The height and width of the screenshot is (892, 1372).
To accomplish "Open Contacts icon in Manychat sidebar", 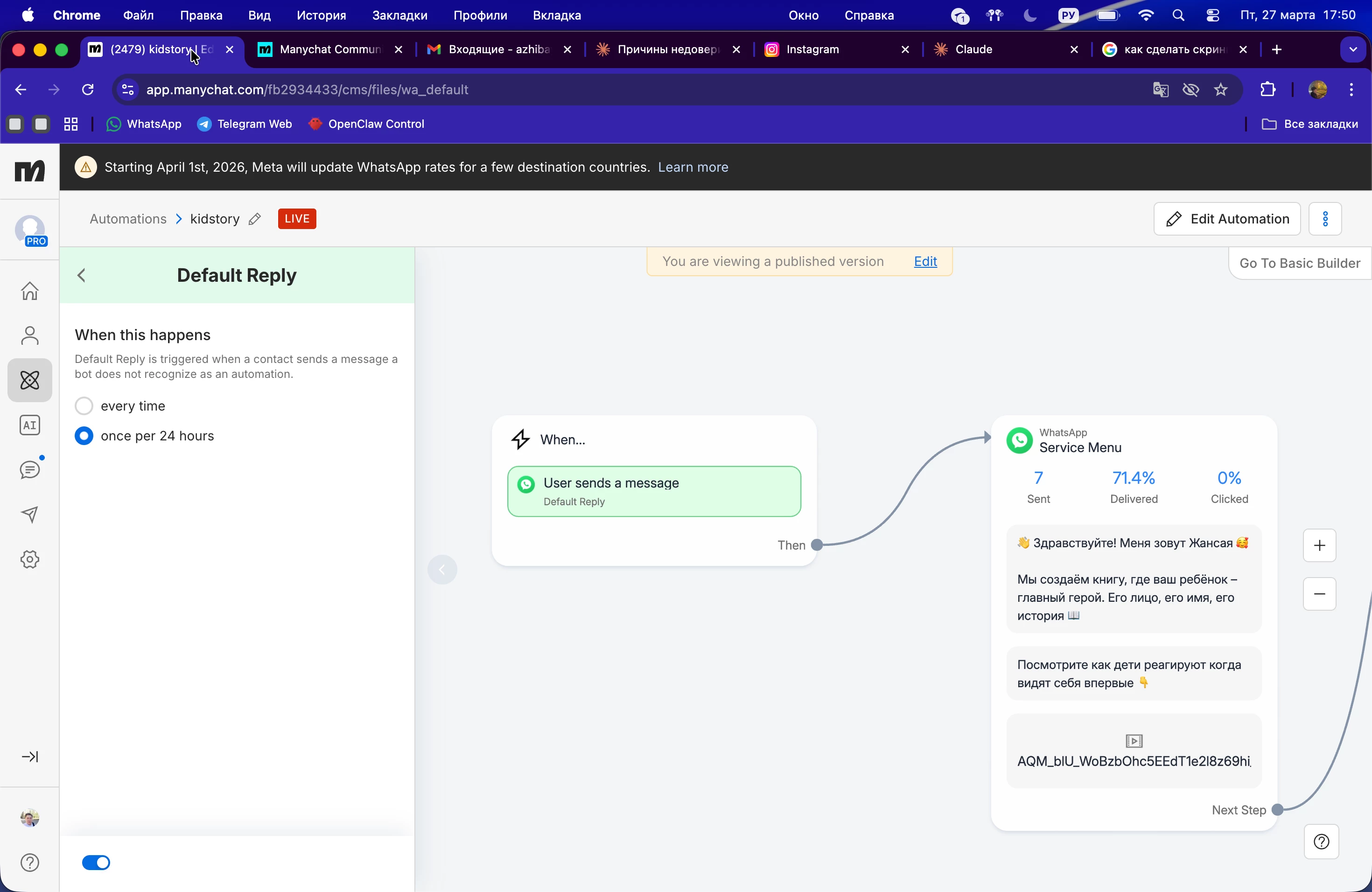I will click(29, 335).
